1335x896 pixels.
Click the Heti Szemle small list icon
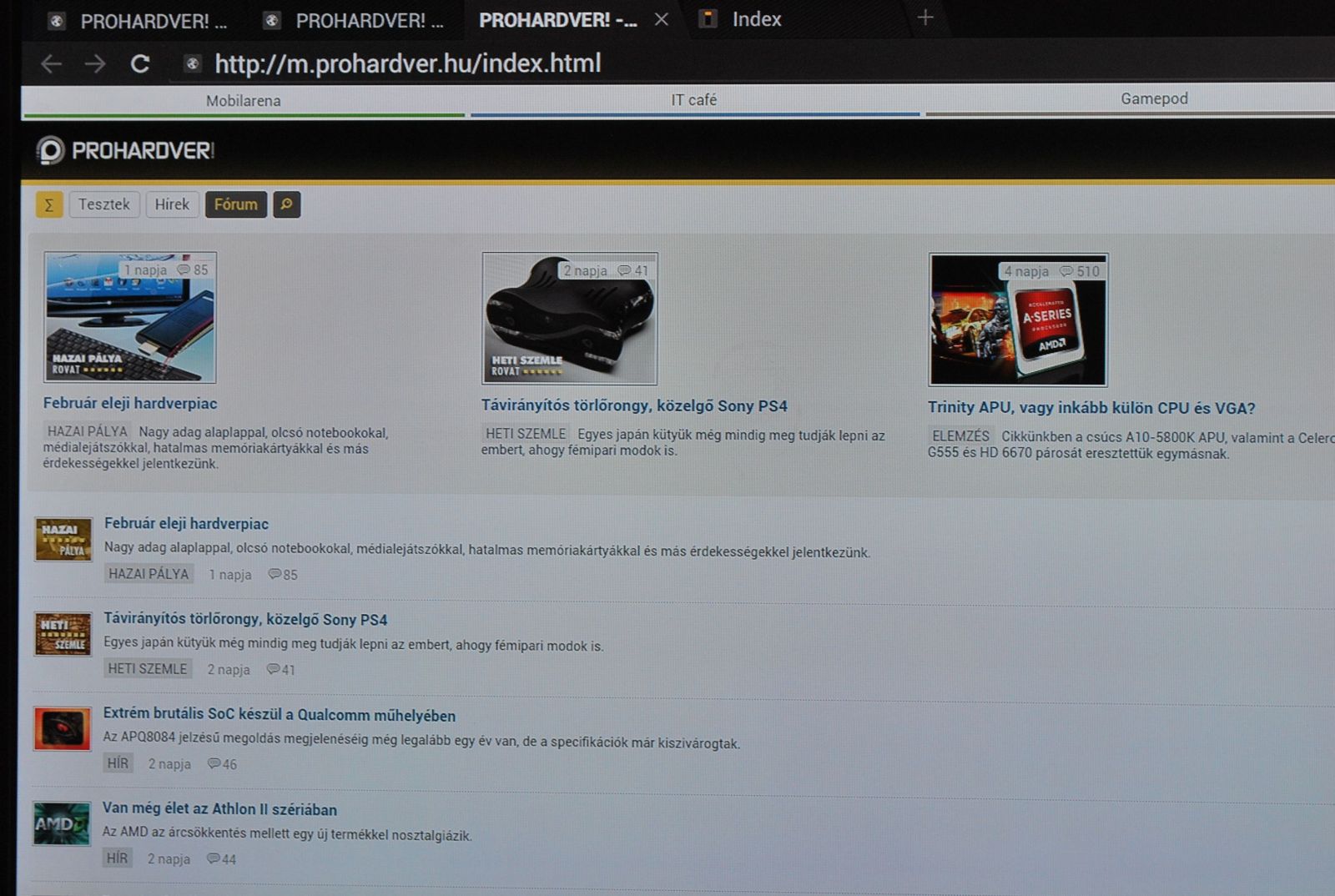63,633
